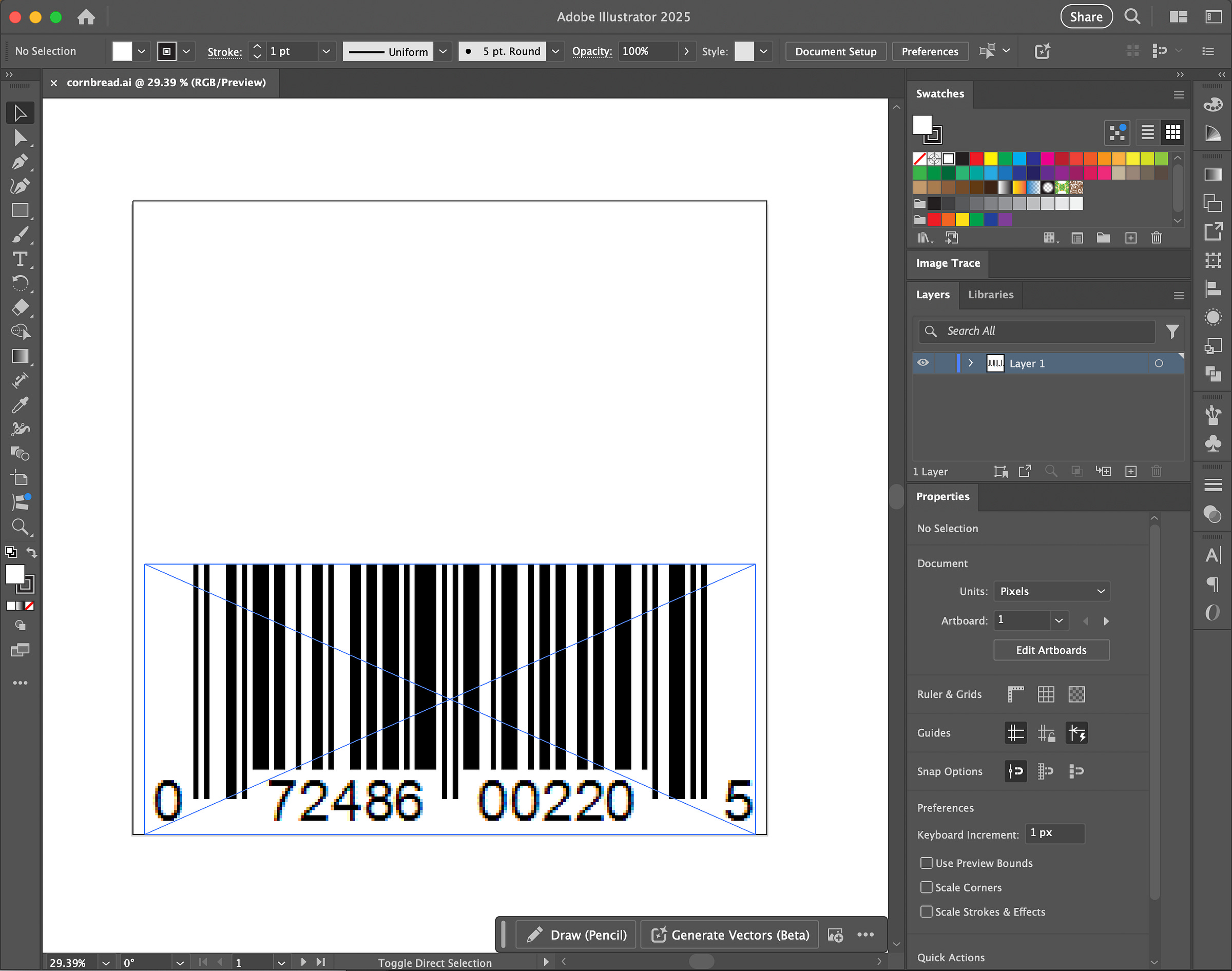Select the Rectangle tool
The width and height of the screenshot is (1232, 971).
(x=20, y=210)
